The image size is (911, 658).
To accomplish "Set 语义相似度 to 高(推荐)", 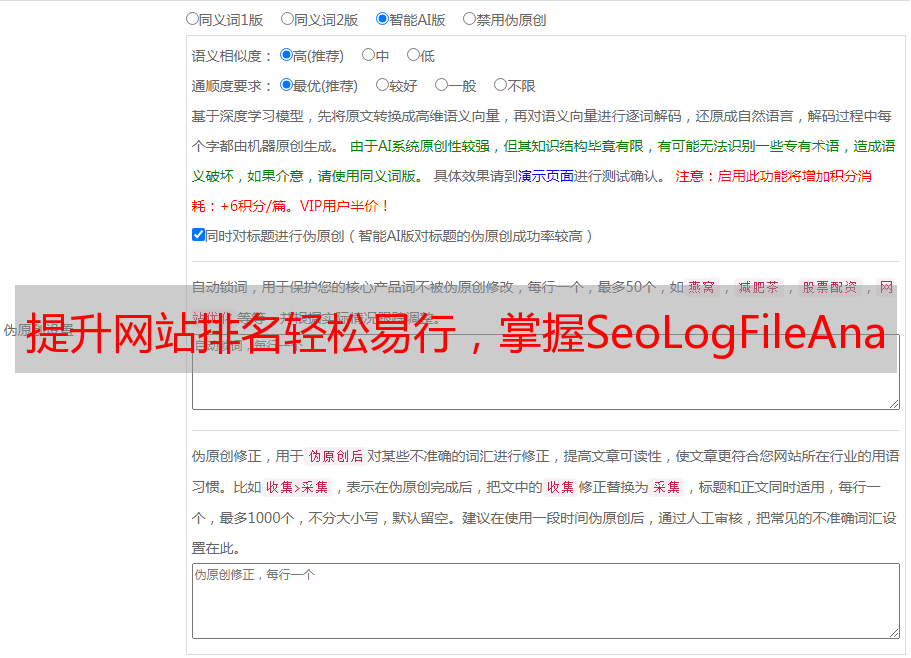I will [286, 55].
